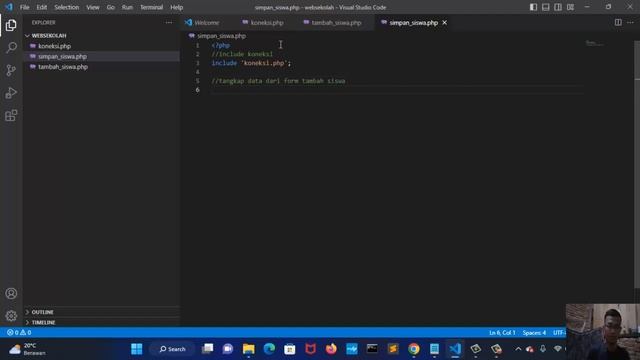Open editor more actions ellipsis
Screen dimensions: 640x360
pos(630,22)
